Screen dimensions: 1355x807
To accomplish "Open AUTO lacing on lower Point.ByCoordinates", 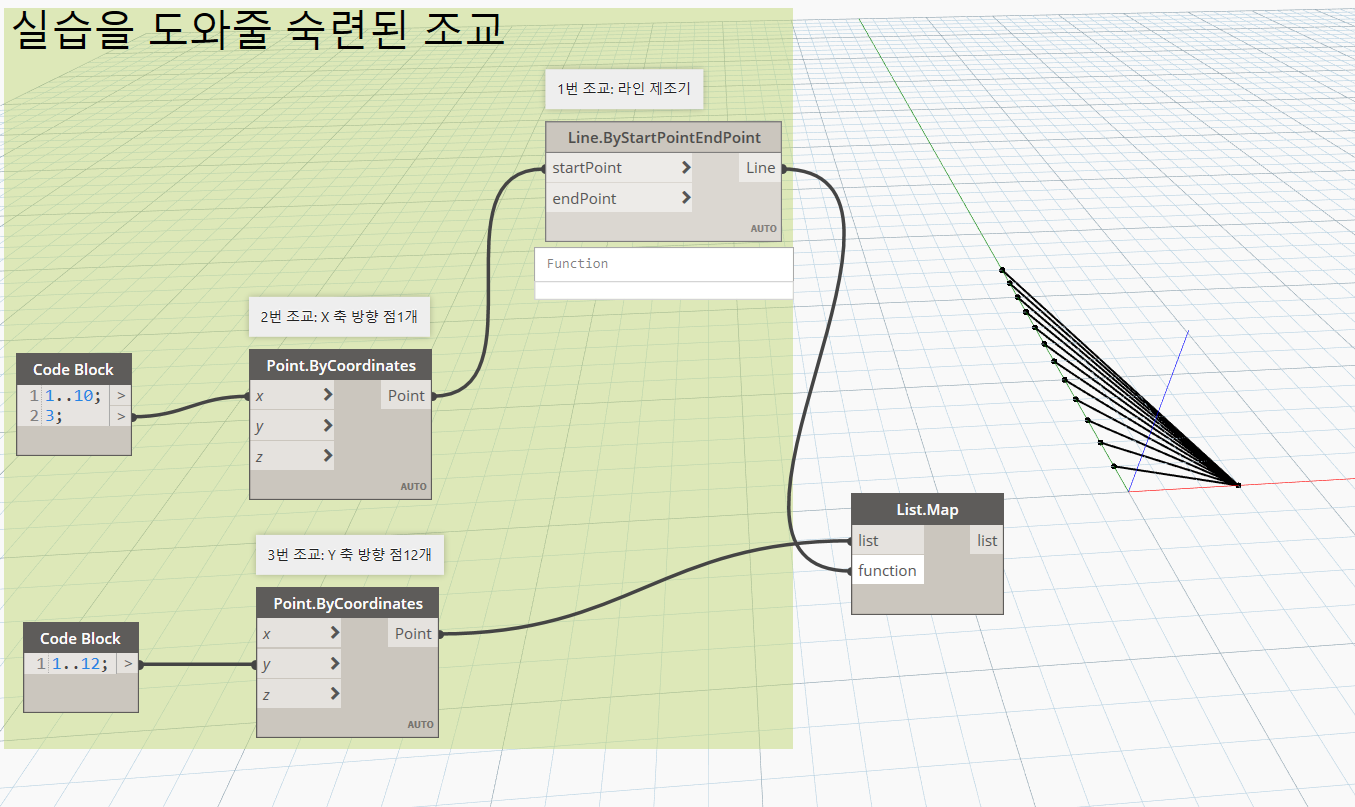I will point(420,725).
